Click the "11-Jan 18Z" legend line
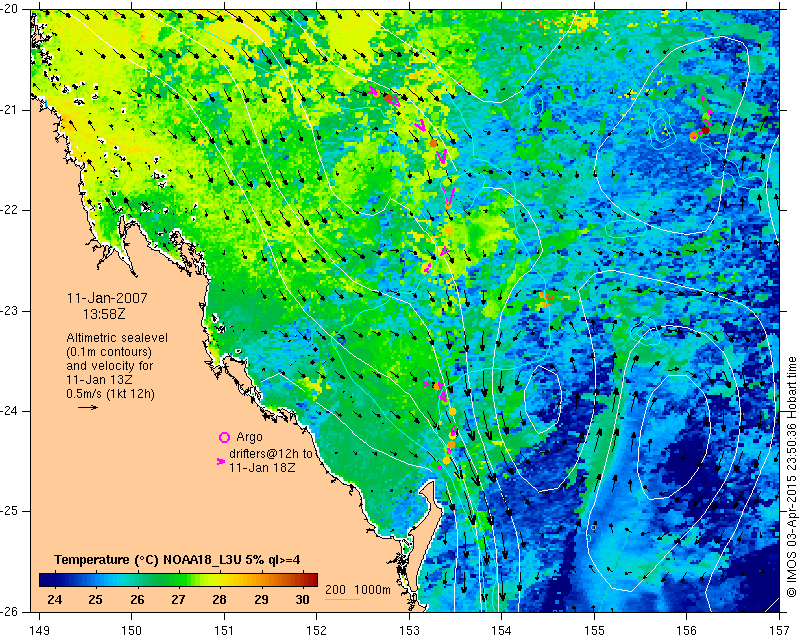Image resolution: width=800 pixels, height=640 pixels. [x=262, y=467]
